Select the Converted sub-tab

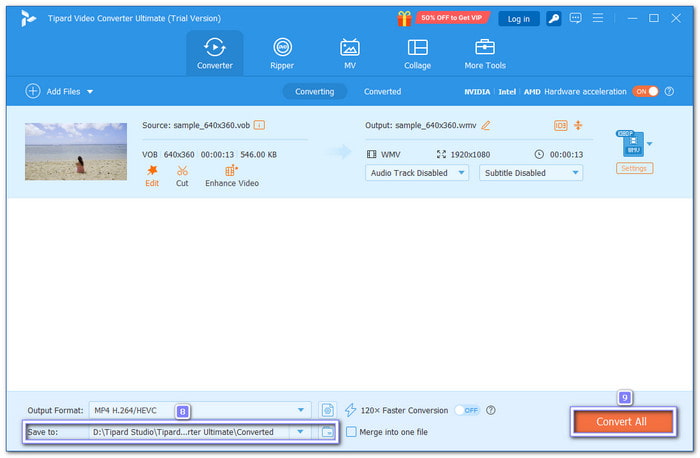[382, 92]
